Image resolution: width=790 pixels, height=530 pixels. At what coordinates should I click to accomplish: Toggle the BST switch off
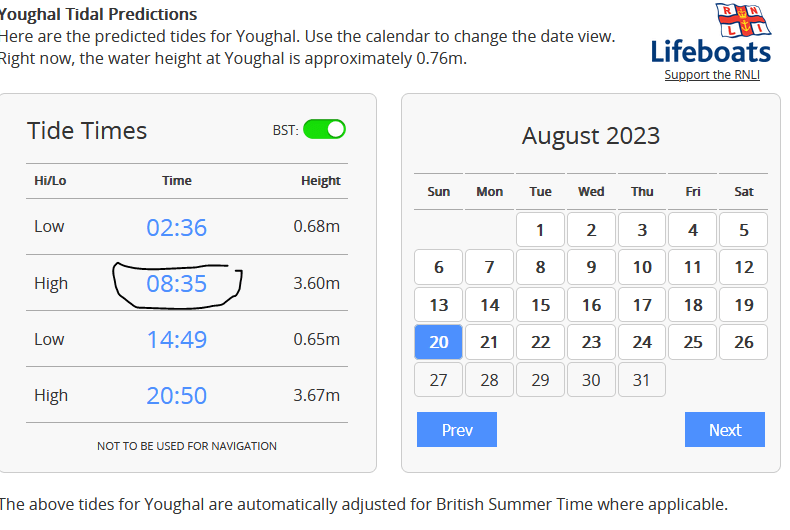pos(324,130)
